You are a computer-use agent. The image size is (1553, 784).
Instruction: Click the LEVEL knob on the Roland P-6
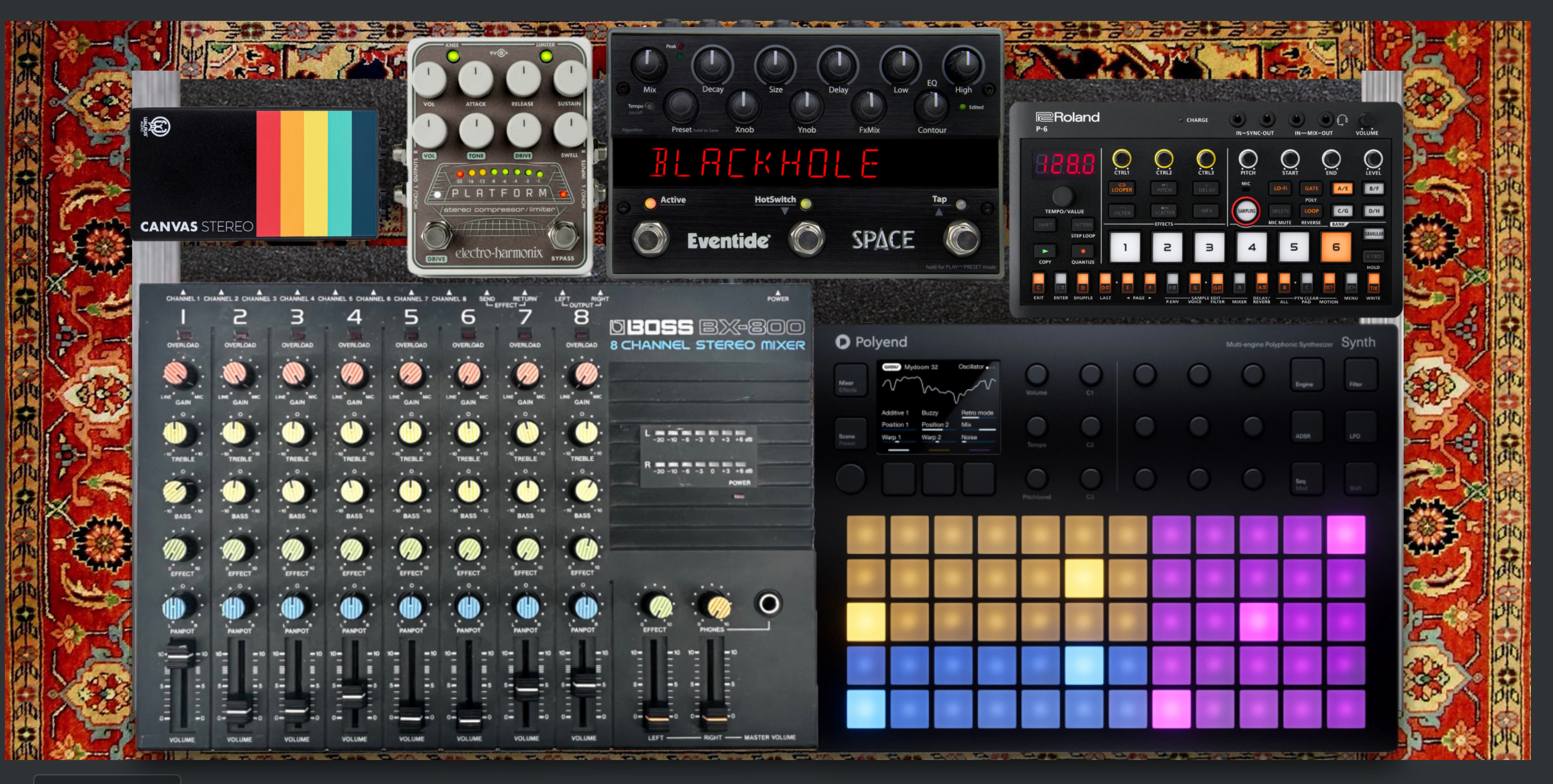pos(1373,159)
